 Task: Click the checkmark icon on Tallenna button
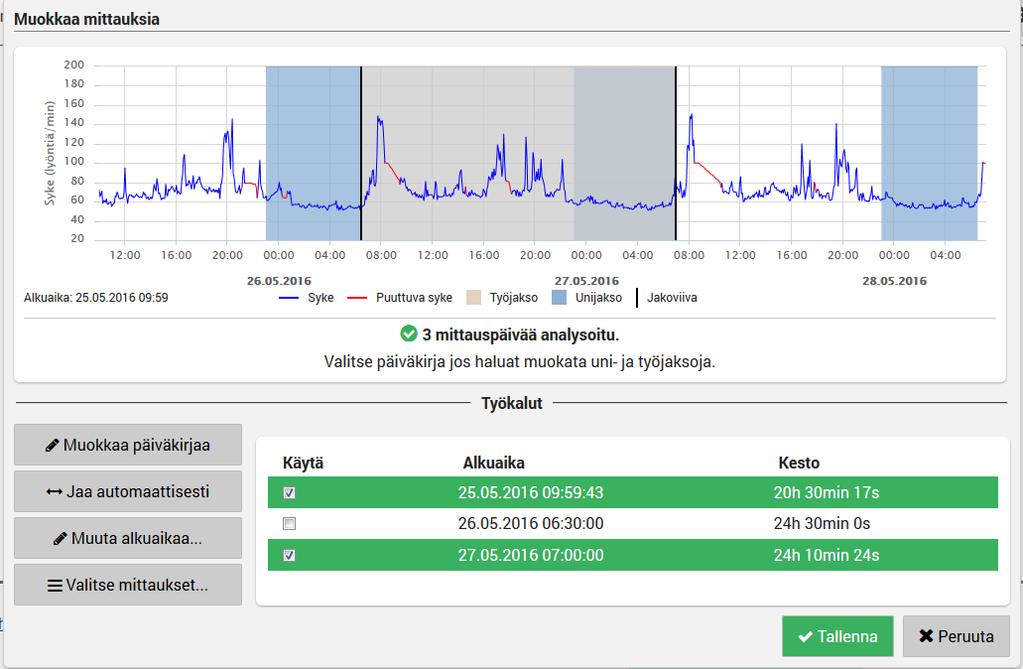806,636
